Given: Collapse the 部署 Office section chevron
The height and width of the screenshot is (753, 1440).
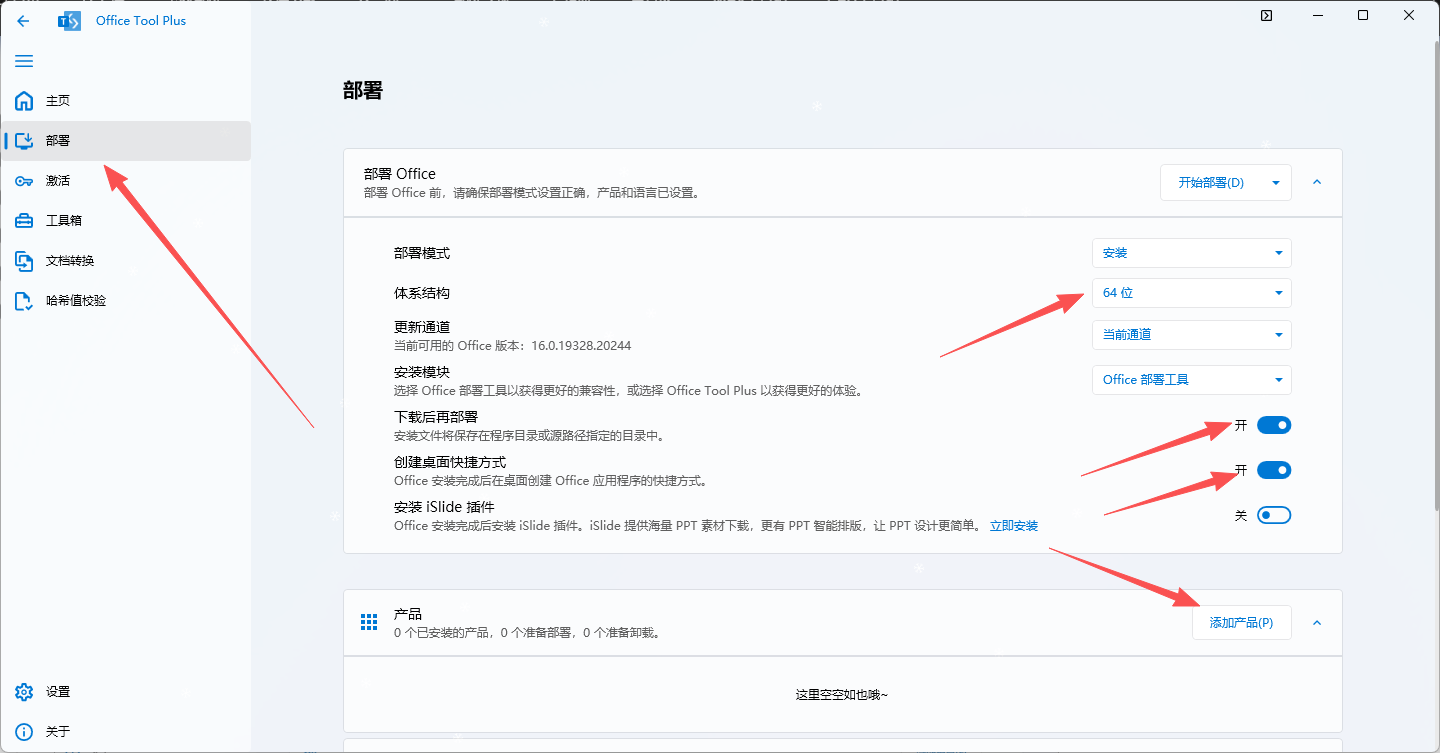Looking at the screenshot, I should point(1317,182).
